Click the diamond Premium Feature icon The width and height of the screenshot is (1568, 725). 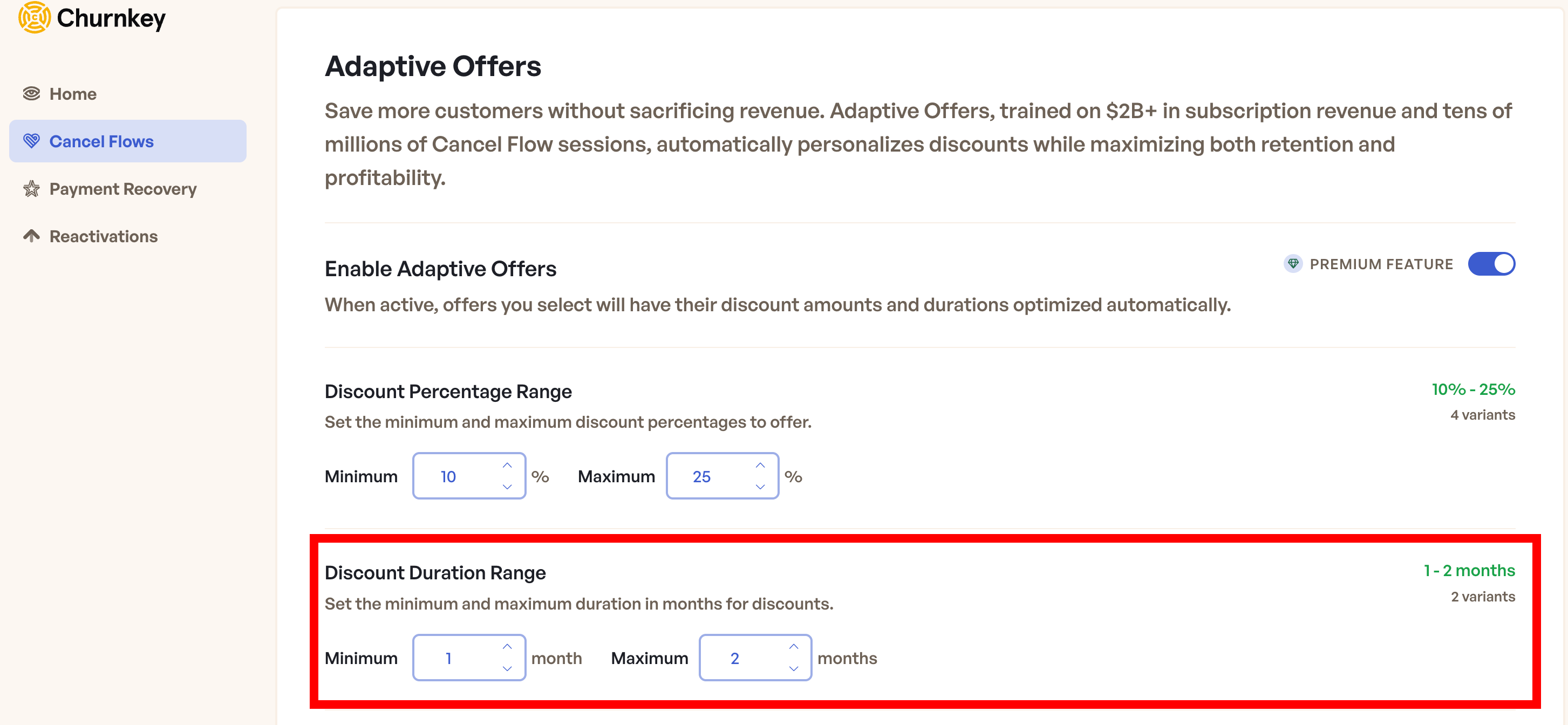(x=1293, y=264)
